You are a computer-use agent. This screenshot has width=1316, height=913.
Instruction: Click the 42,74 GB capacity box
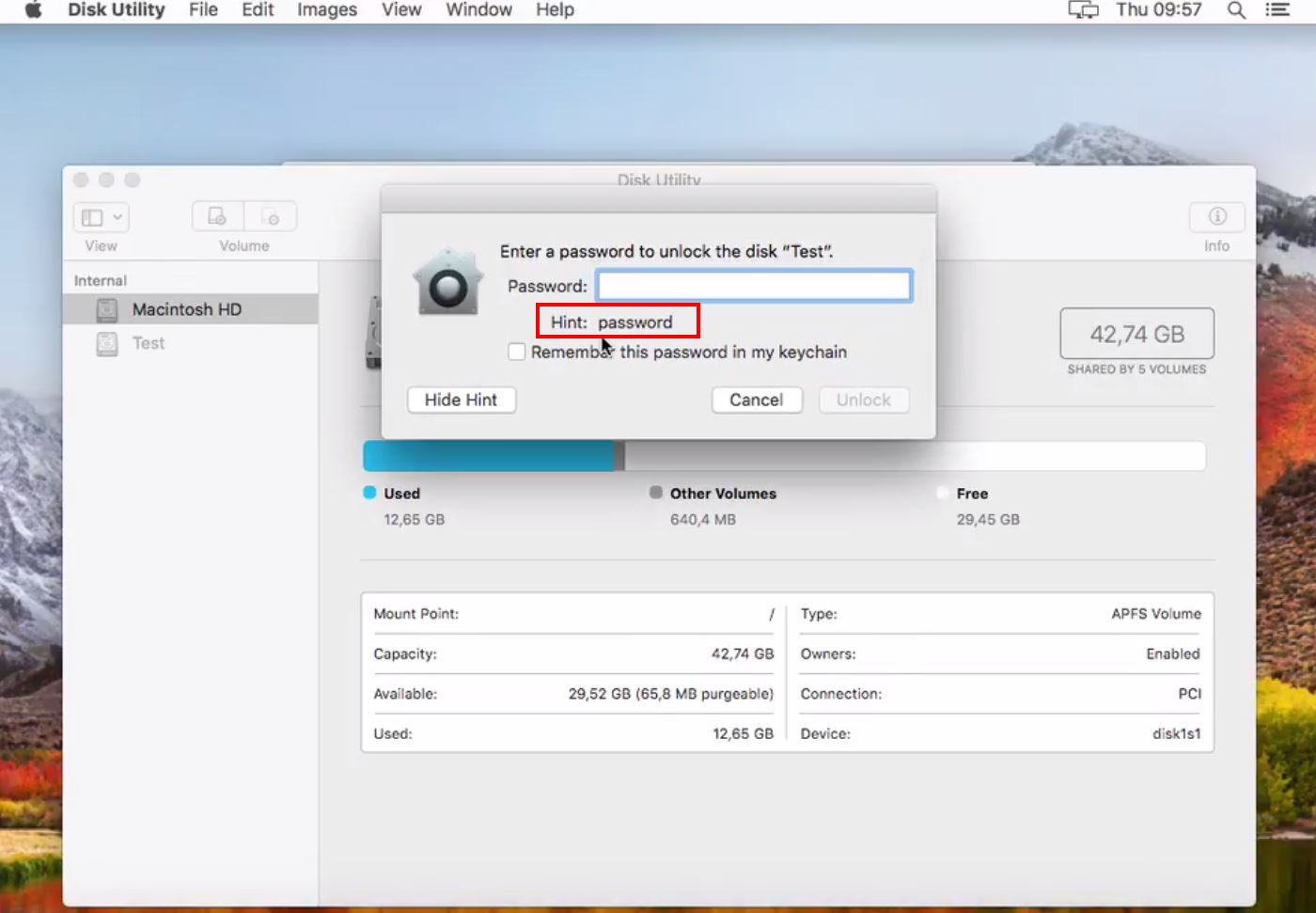click(1137, 334)
